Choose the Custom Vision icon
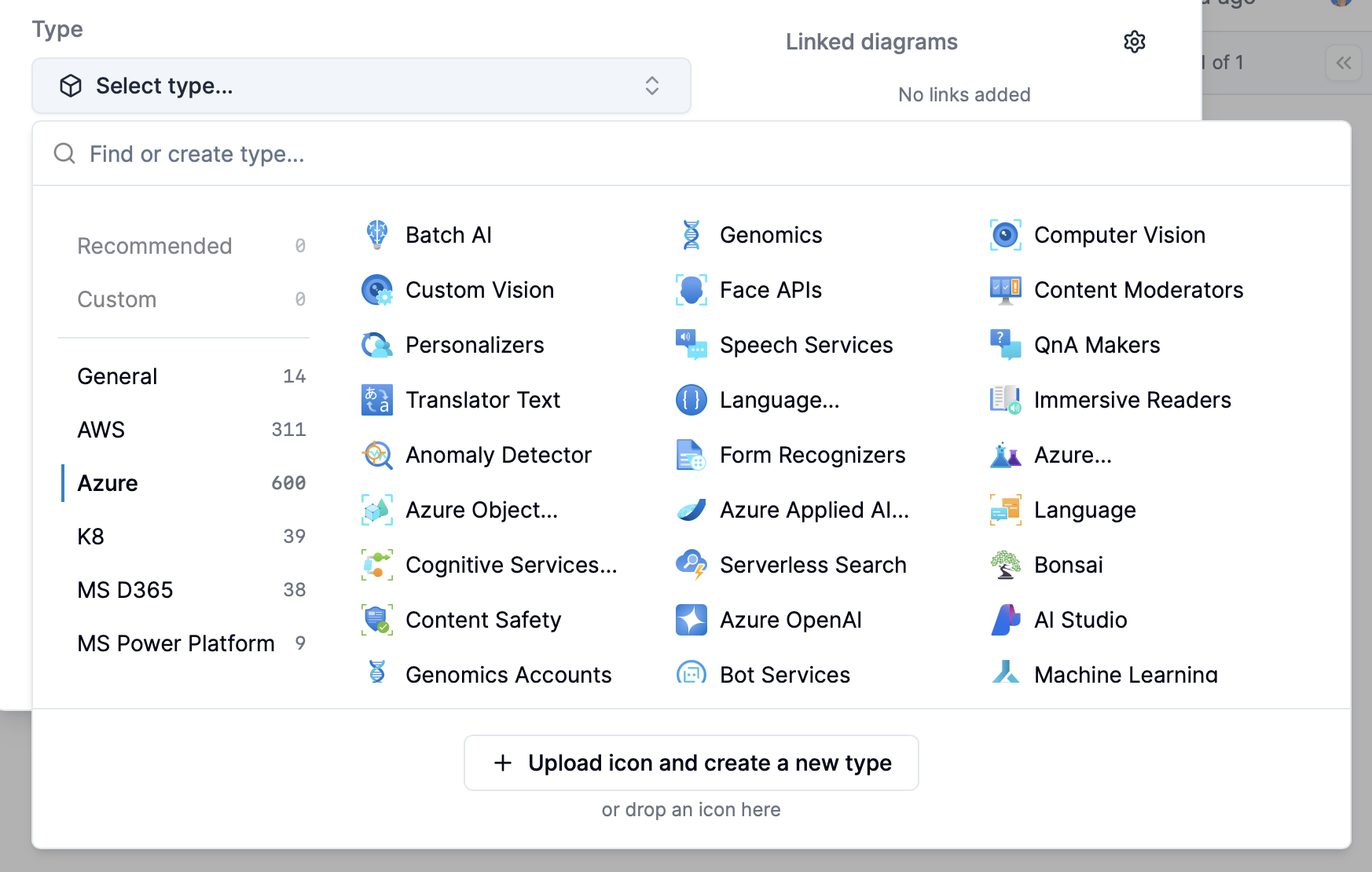The image size is (1372, 872). pos(479,289)
